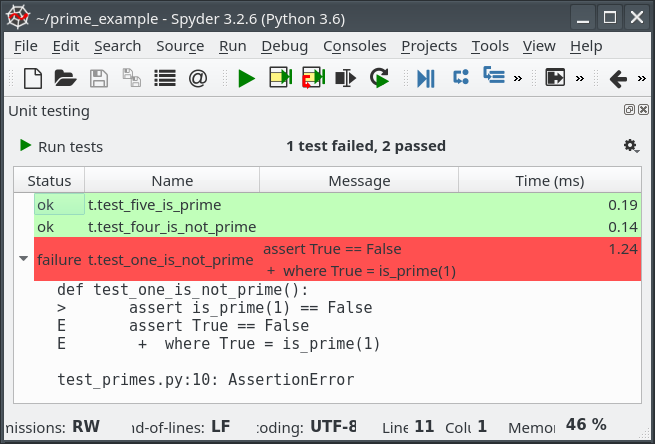Open the Source menu

[180, 46]
